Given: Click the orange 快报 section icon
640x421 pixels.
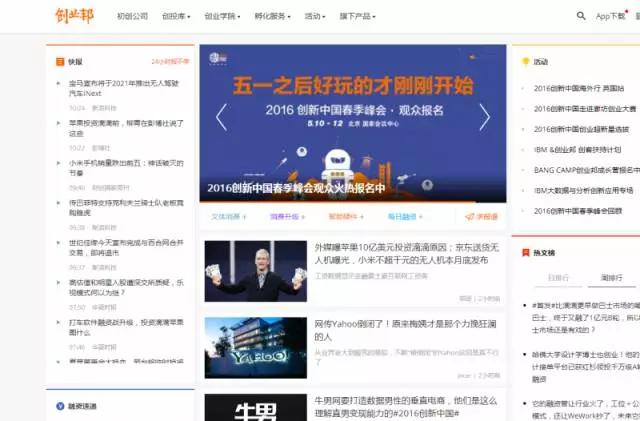Looking at the screenshot, I should [60, 62].
